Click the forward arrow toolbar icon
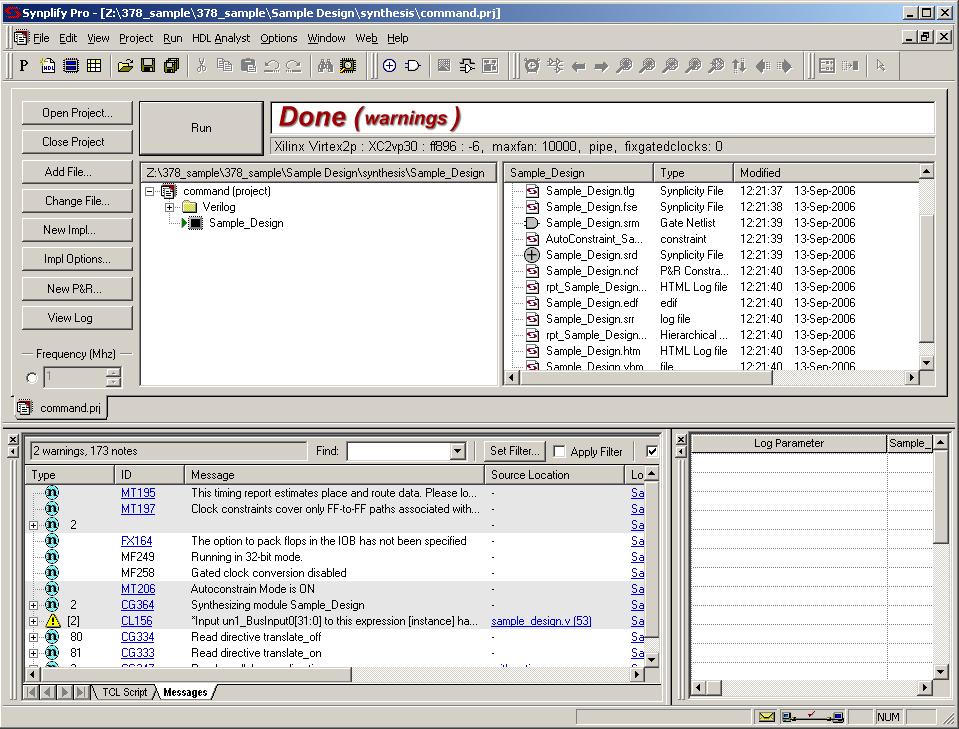This screenshot has height=729, width=959. (601, 65)
